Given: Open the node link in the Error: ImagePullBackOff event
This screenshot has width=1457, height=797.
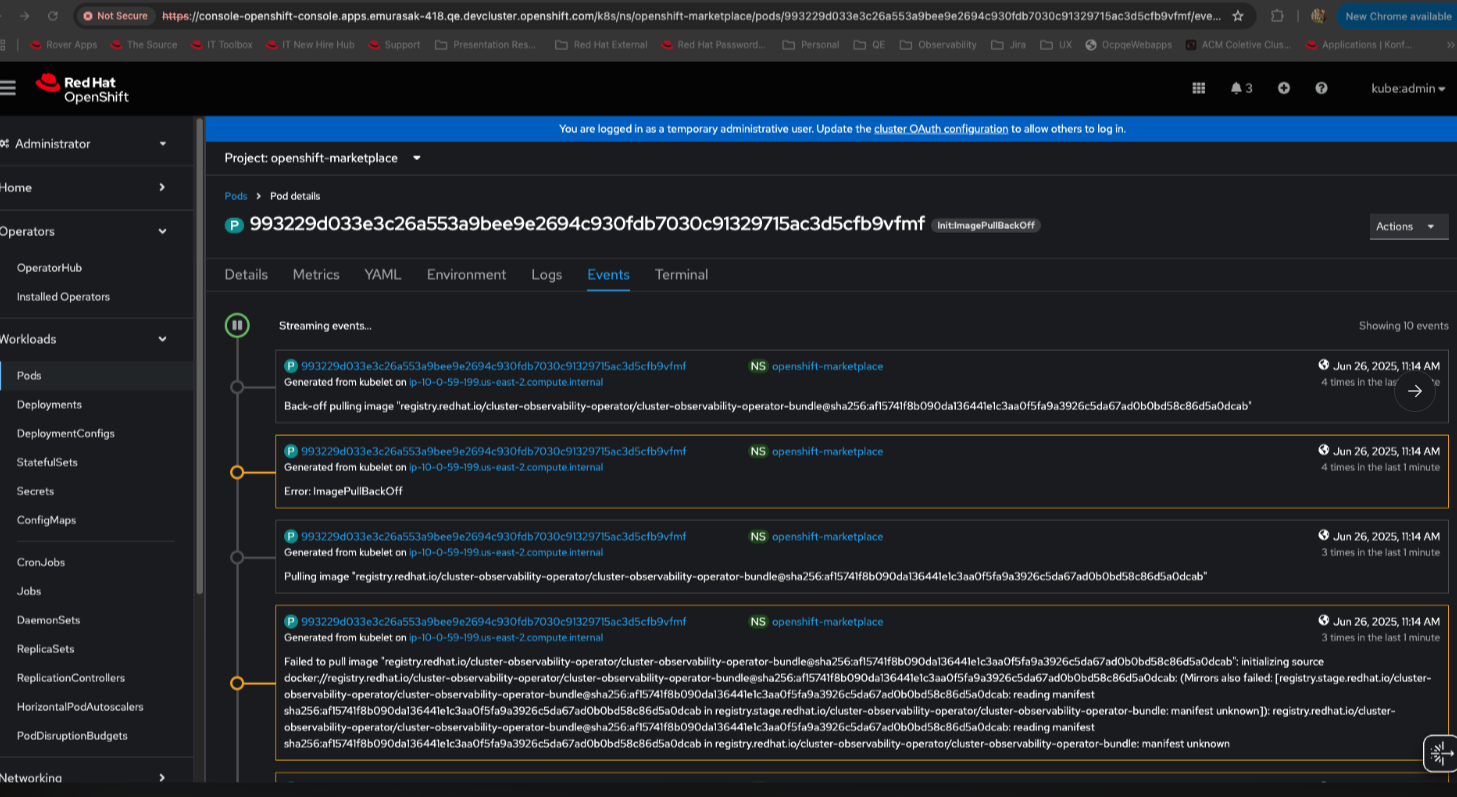Looking at the screenshot, I should point(506,467).
